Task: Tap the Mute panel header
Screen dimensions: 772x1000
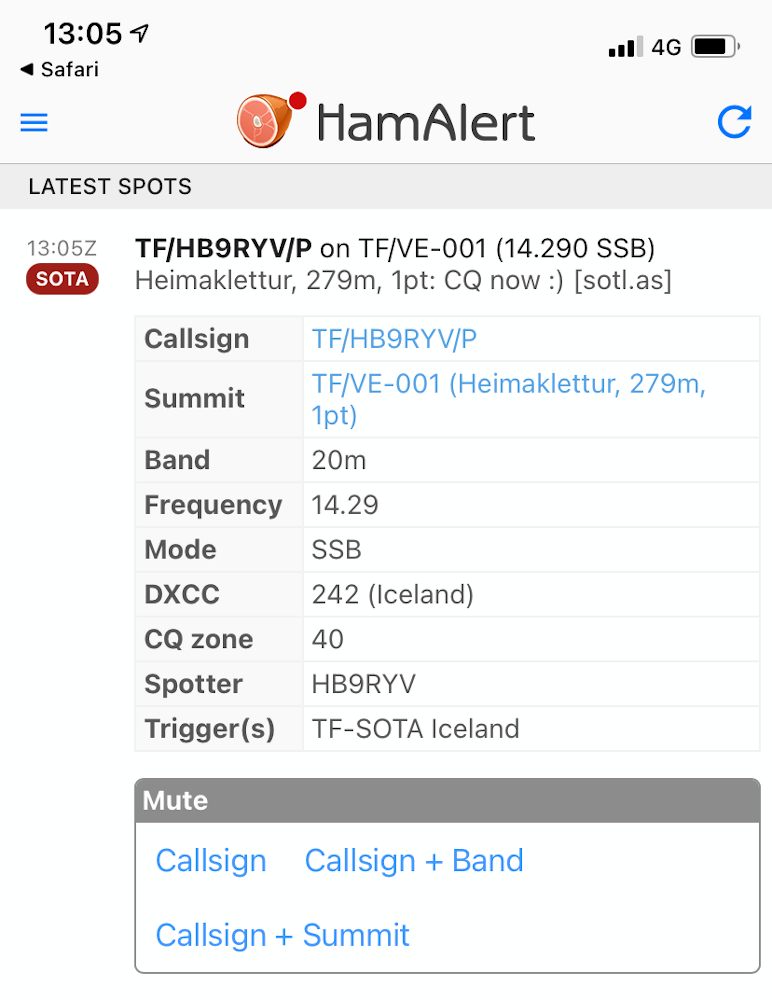Action: pyautogui.click(x=447, y=800)
